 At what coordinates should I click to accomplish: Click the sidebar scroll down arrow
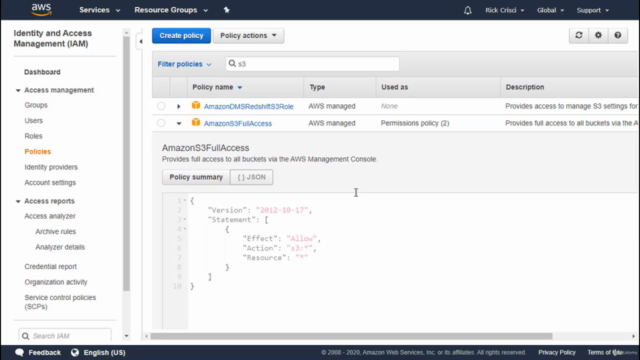tap(126, 336)
